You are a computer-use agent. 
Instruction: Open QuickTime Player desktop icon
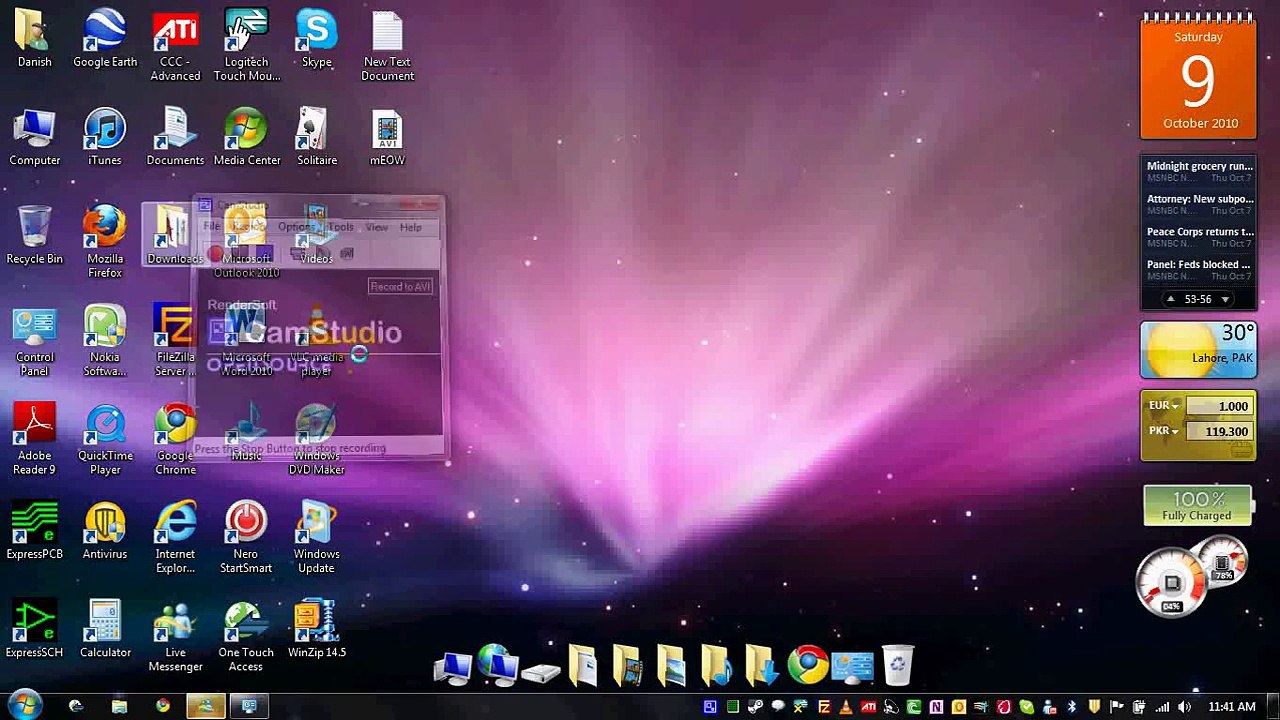105,440
